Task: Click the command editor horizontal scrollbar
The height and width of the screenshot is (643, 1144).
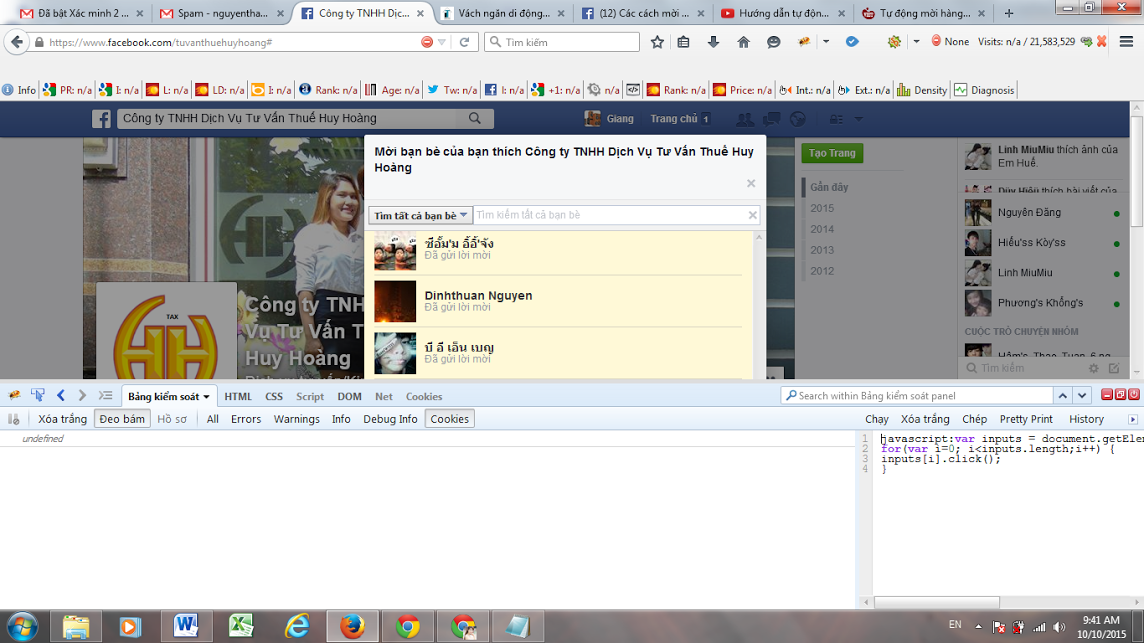Action: 937,602
